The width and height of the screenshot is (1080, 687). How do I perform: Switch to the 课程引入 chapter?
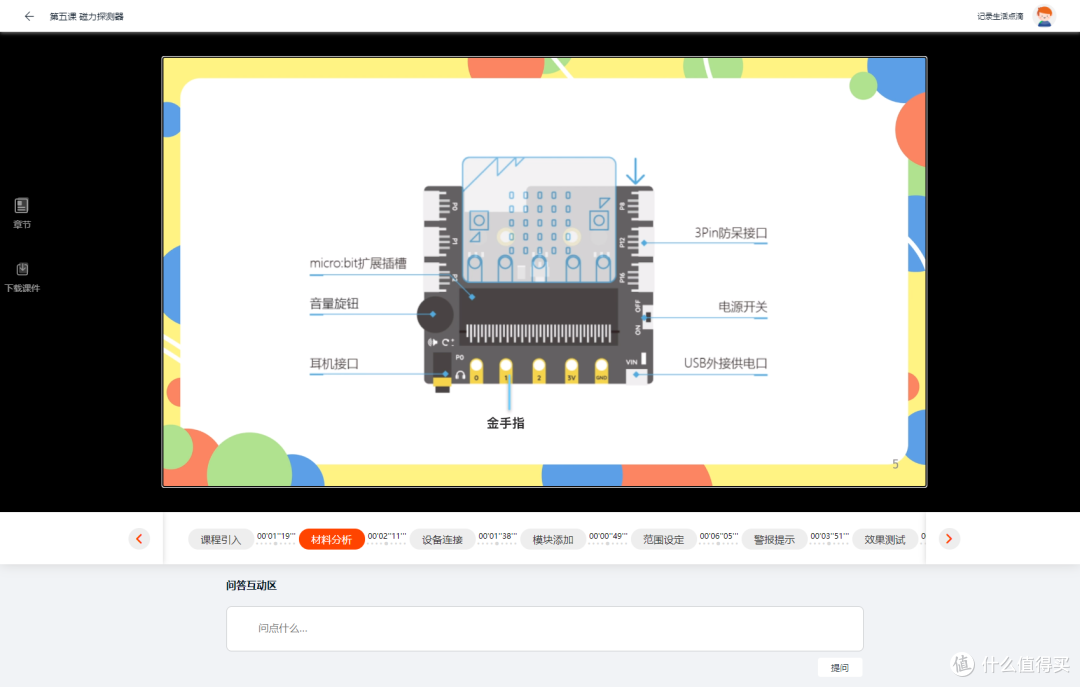[220, 540]
